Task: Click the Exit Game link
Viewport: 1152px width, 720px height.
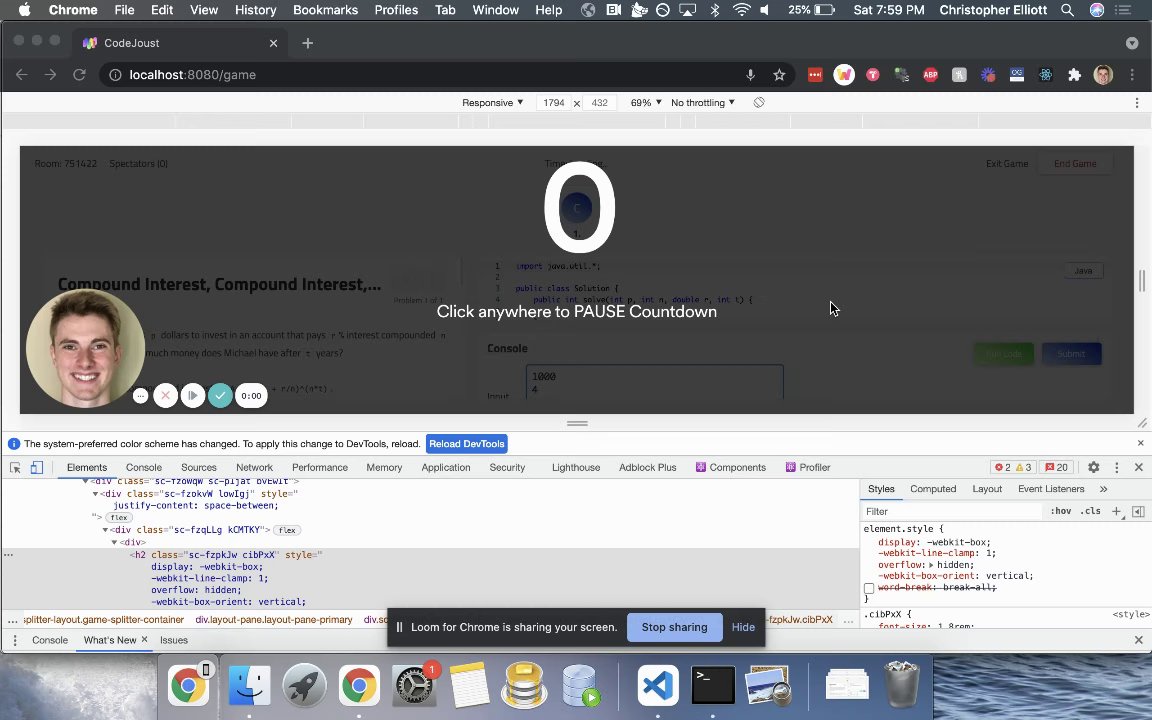Action: click(1007, 164)
